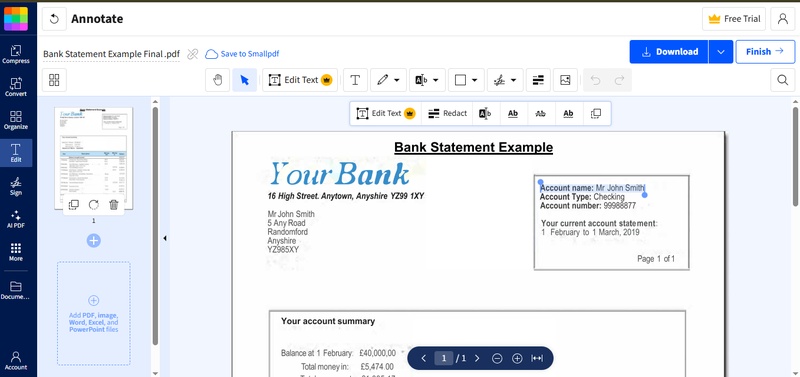Click the Finish button
This screenshot has width=800, height=377.
(765, 52)
